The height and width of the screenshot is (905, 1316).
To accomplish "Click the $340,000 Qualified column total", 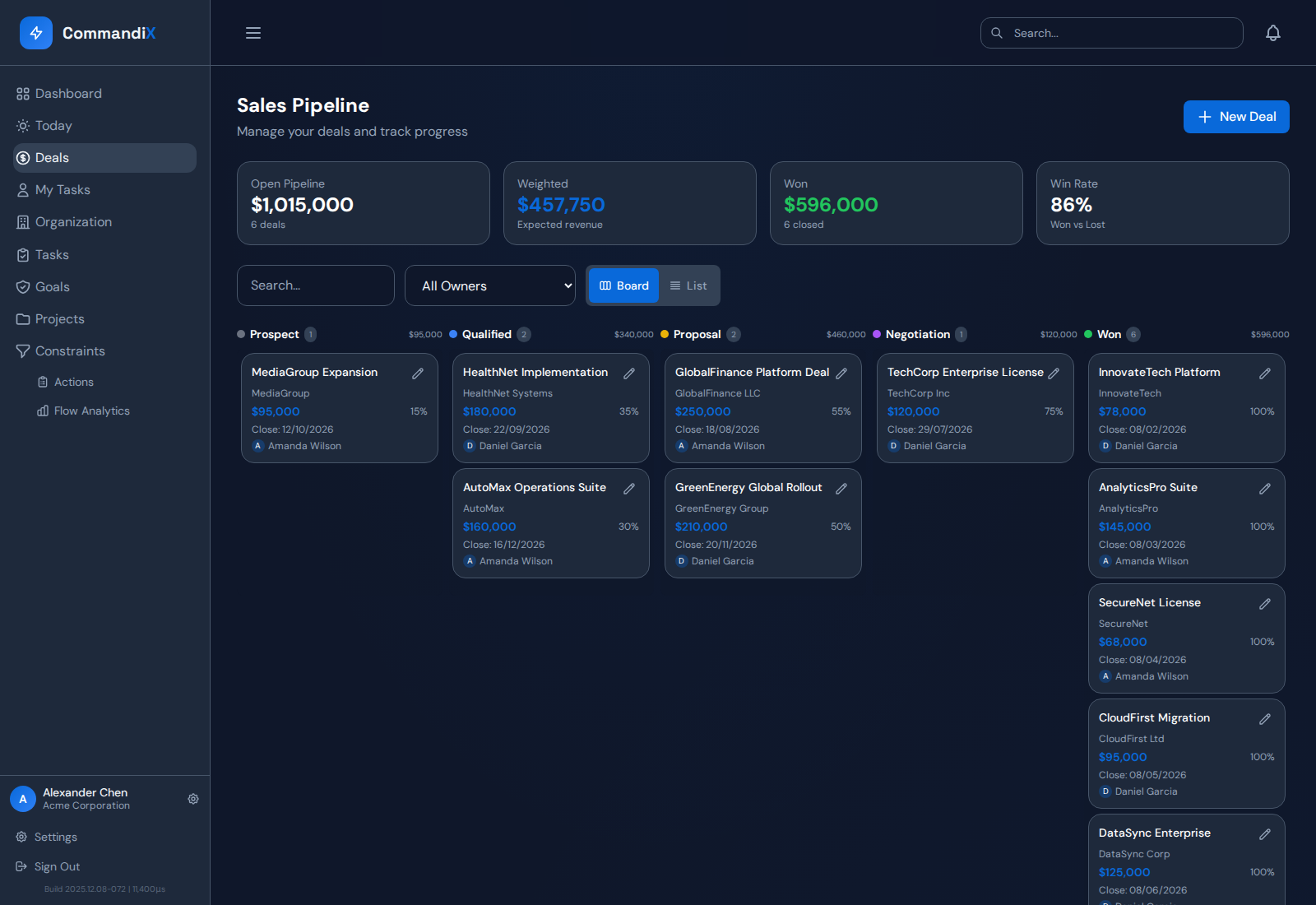I will click(633, 335).
